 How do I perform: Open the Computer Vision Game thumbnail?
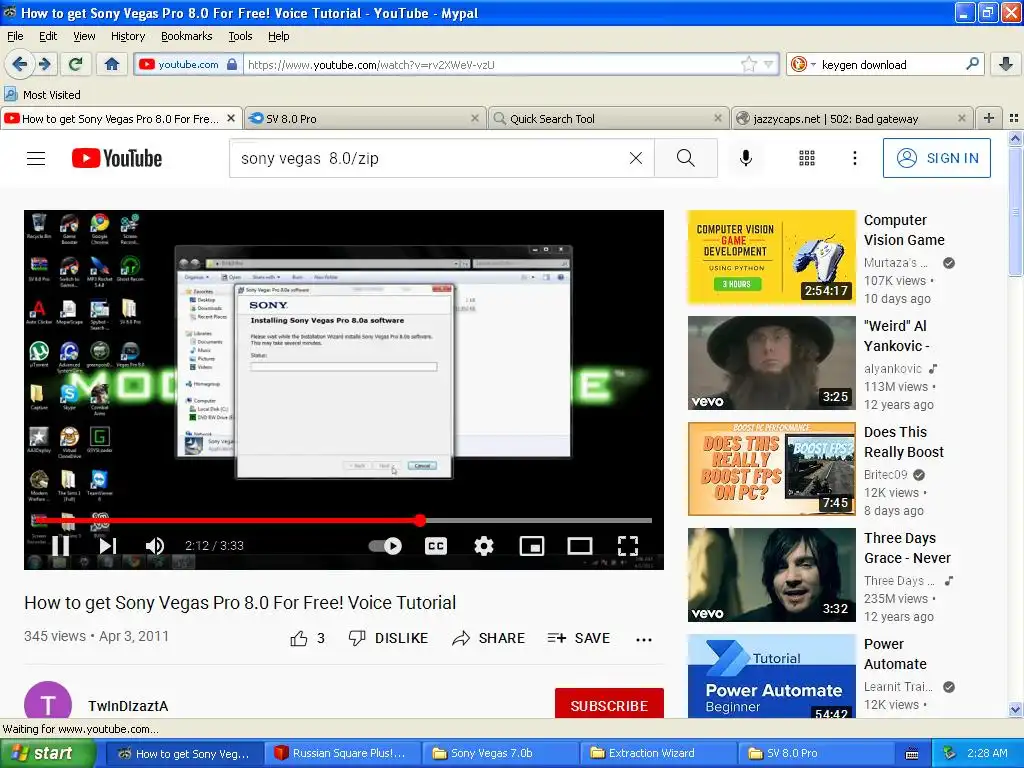point(771,257)
